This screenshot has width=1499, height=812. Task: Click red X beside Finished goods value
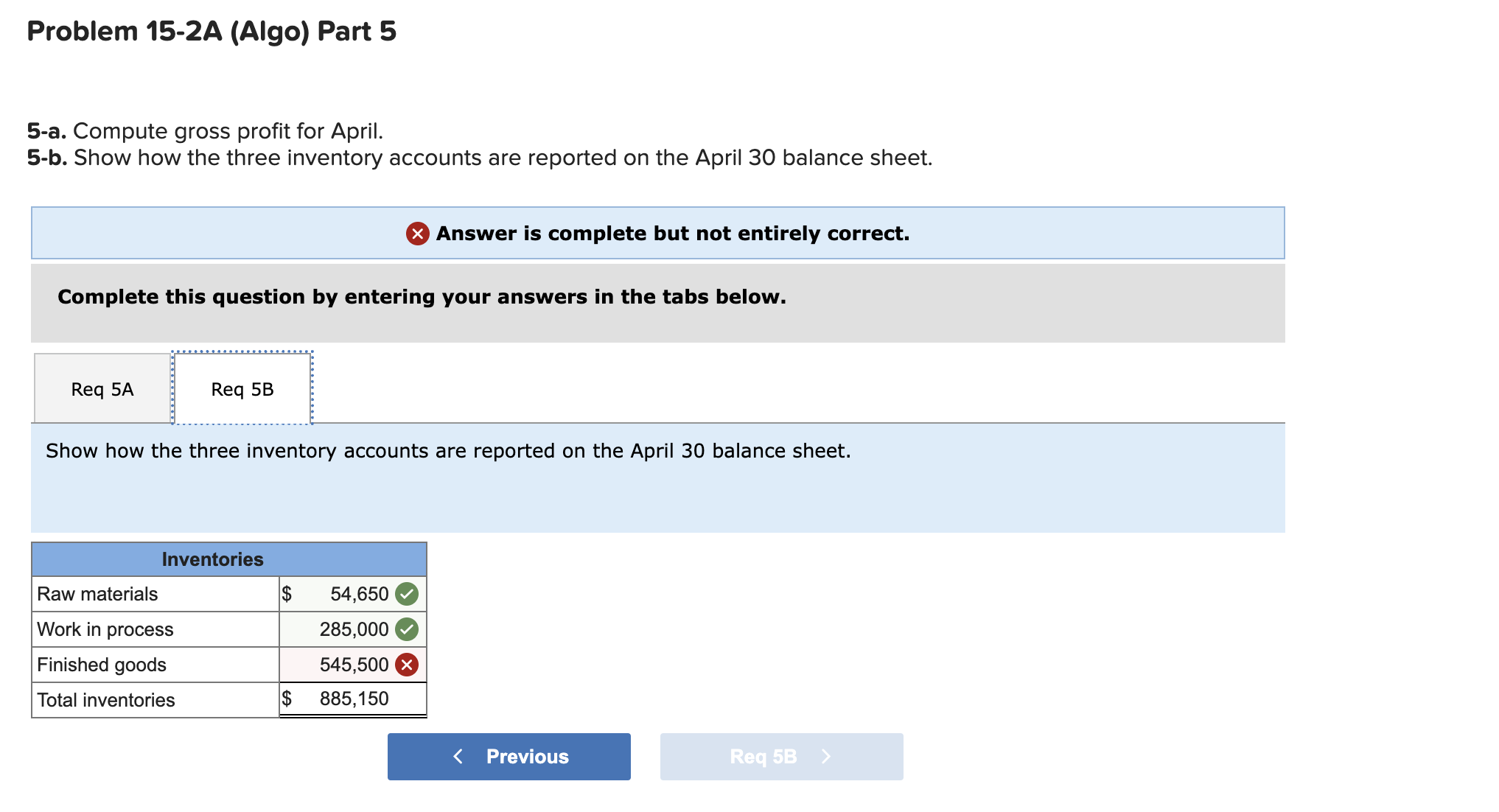407,665
